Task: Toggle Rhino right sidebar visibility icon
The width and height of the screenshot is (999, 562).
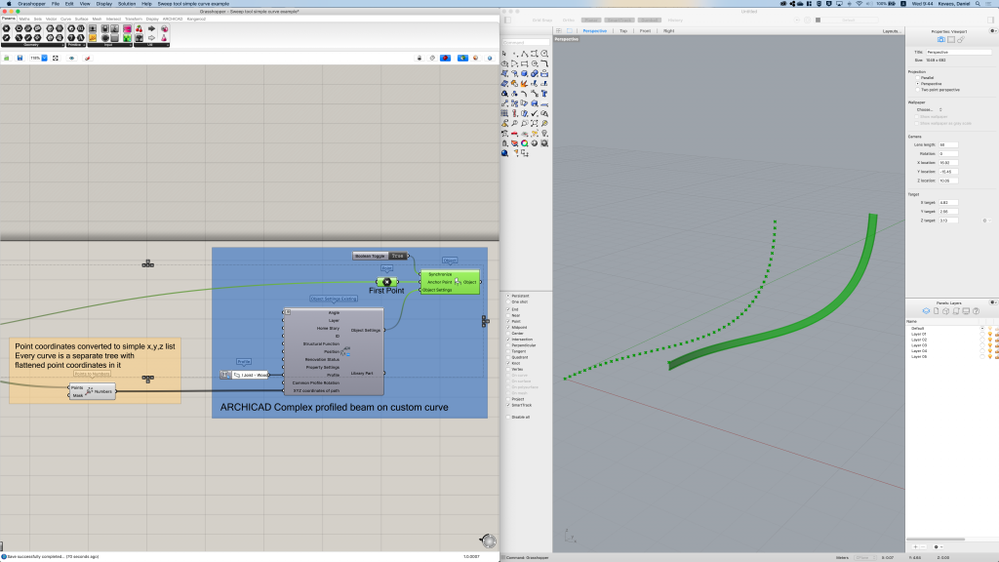Action: 991,20
